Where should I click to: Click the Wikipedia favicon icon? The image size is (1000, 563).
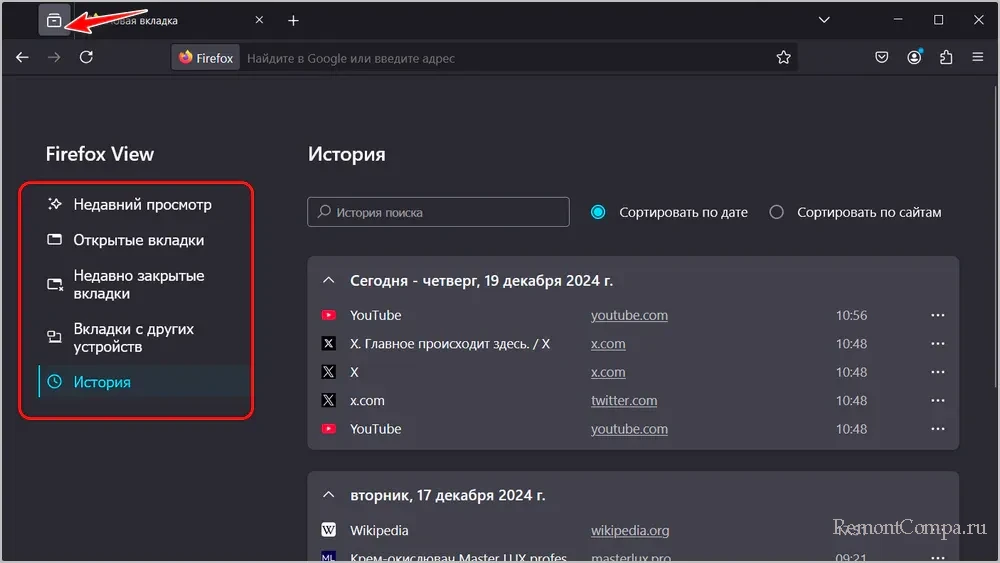click(328, 530)
